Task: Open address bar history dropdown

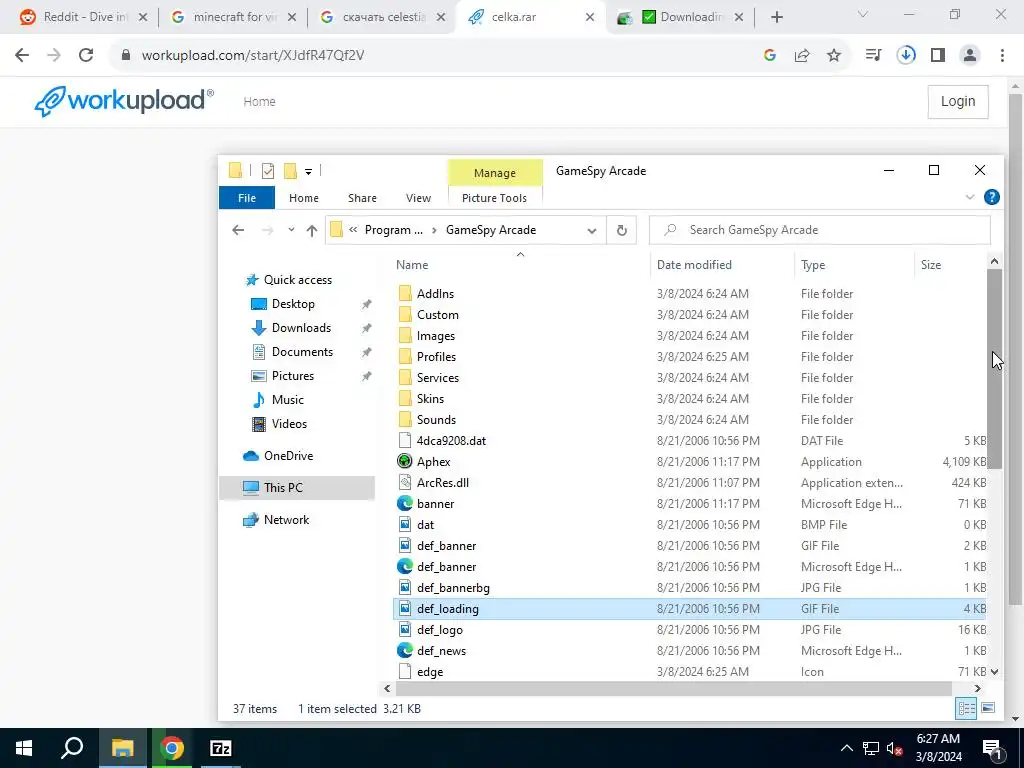Action: (592, 231)
